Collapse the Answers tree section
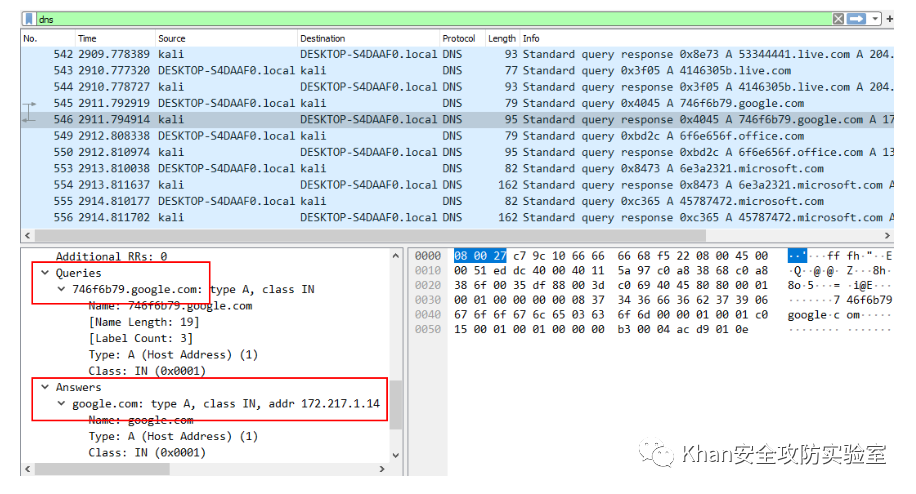The width and height of the screenshot is (916, 494). click(46, 387)
